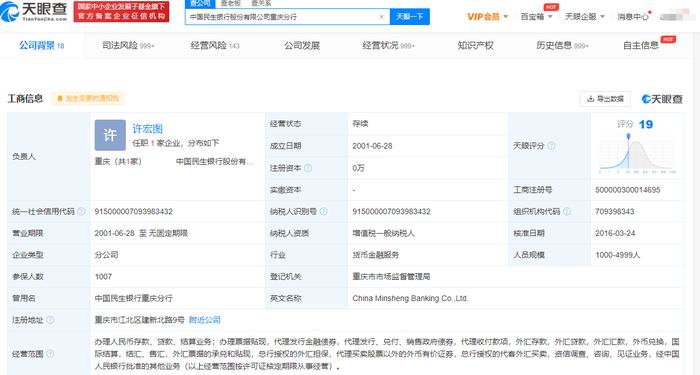Open help icon beside 注册资本
Image resolution: width=700 pixels, height=375 pixels.
point(308,168)
